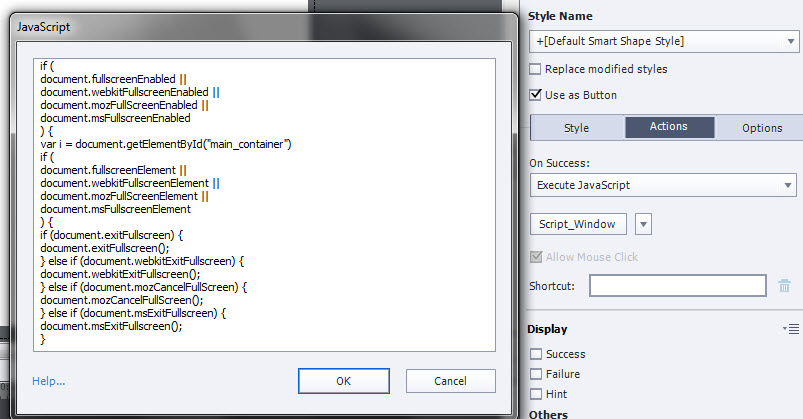This screenshot has width=803, height=419.
Task: Open the dropdown arrow next to Script_Window
Action: [x=643, y=224]
